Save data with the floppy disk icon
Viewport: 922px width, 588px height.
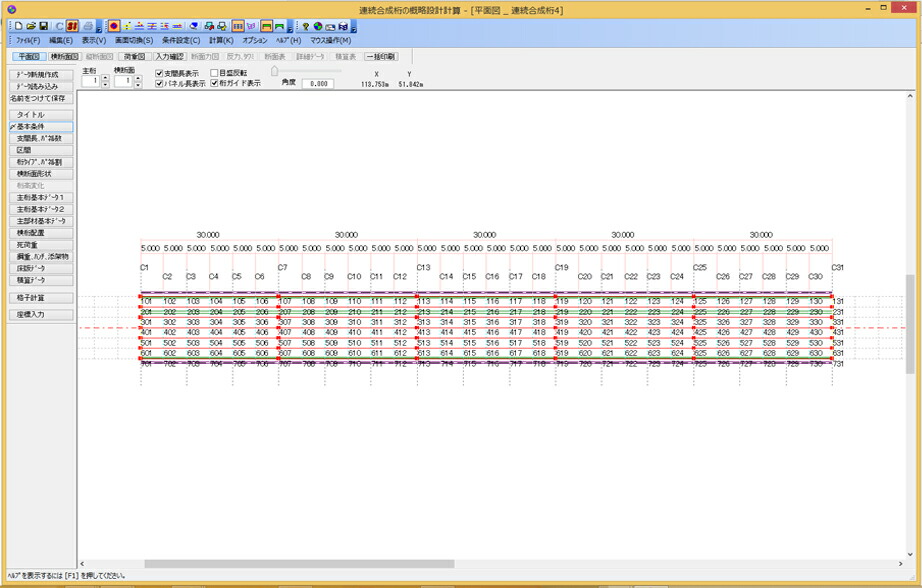44,26
